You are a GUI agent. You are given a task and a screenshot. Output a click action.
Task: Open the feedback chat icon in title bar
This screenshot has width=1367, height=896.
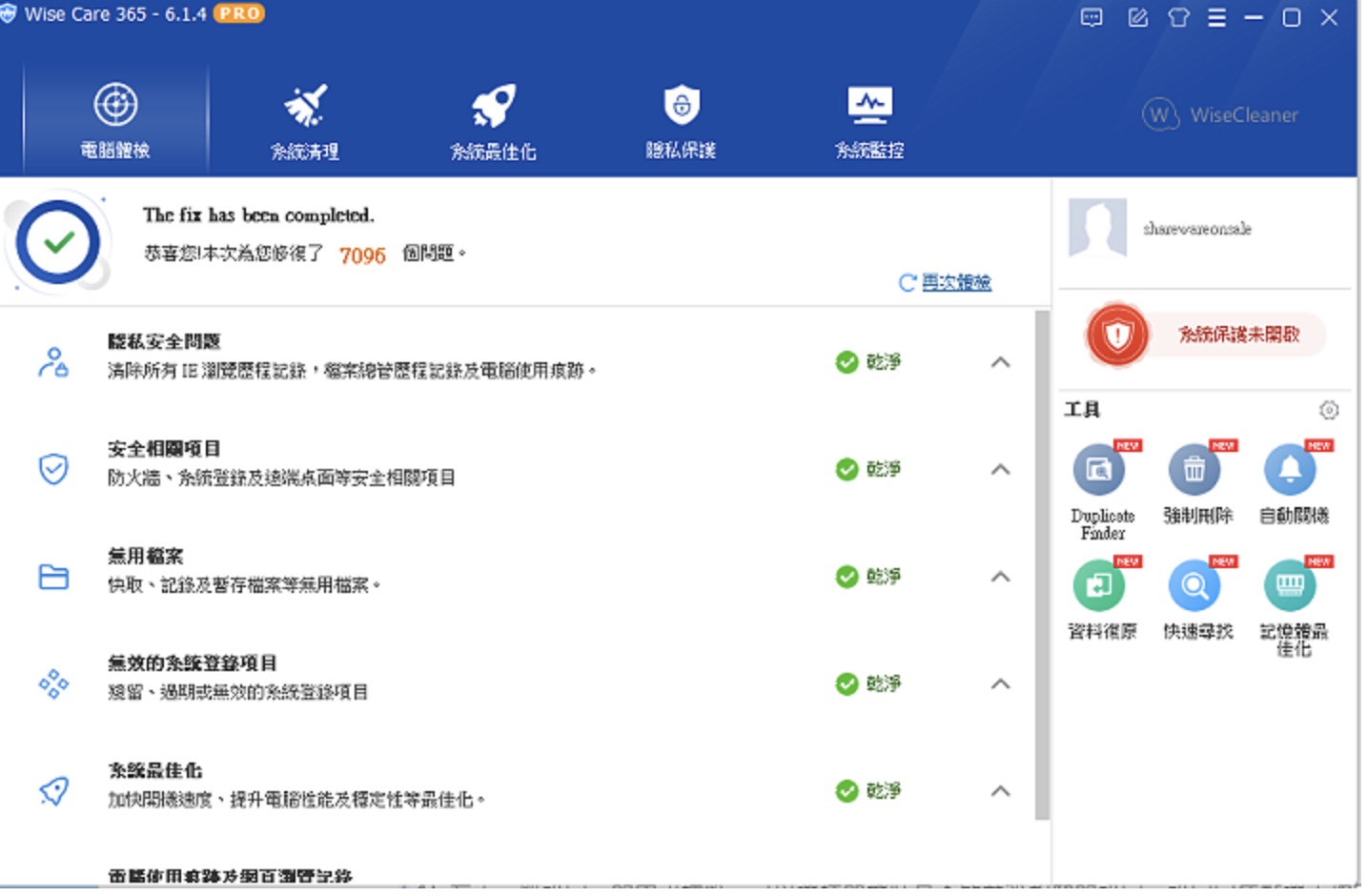[x=1092, y=17]
